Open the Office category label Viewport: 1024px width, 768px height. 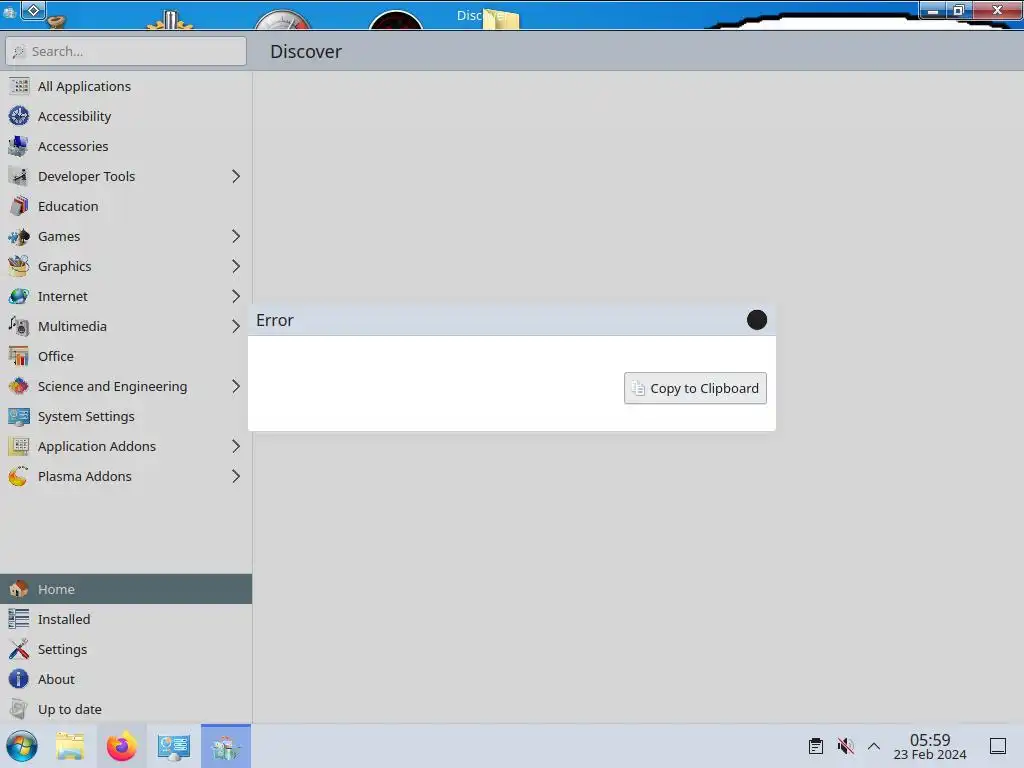(x=56, y=357)
